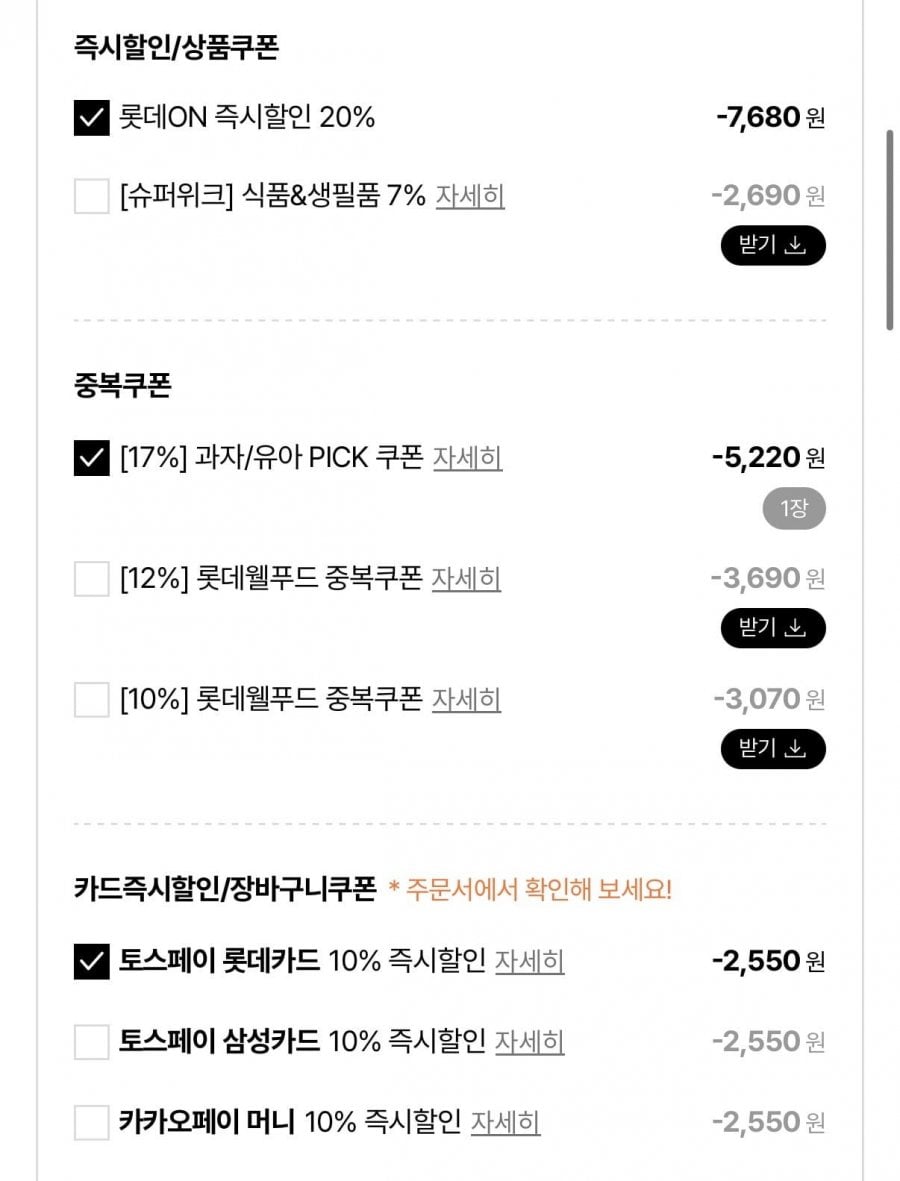Select the [10%] 롯데웰푸드 중복쿠폰 checkbox
The image size is (900, 1181).
(x=91, y=698)
